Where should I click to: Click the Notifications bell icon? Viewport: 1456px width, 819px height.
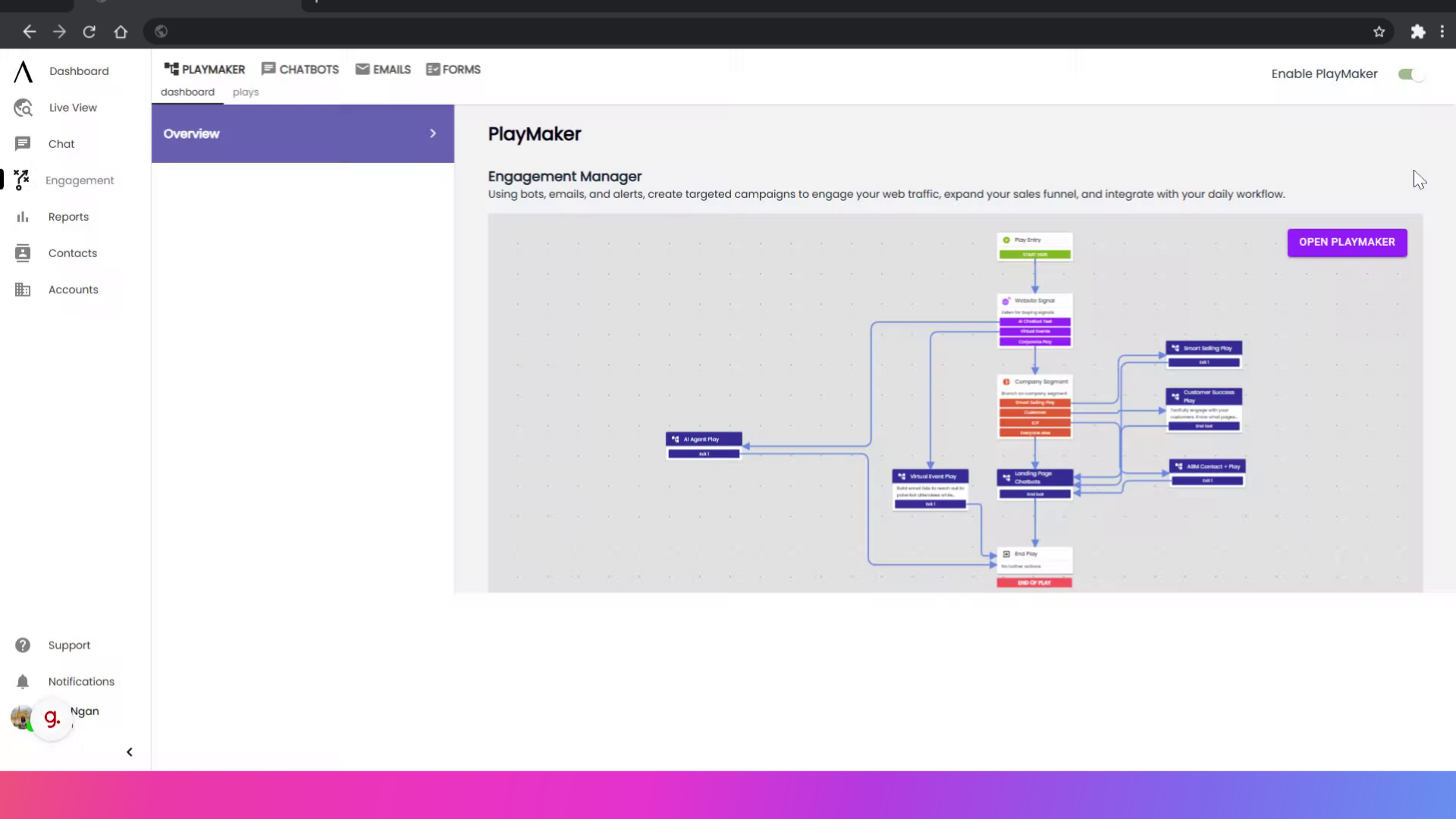coord(23,682)
